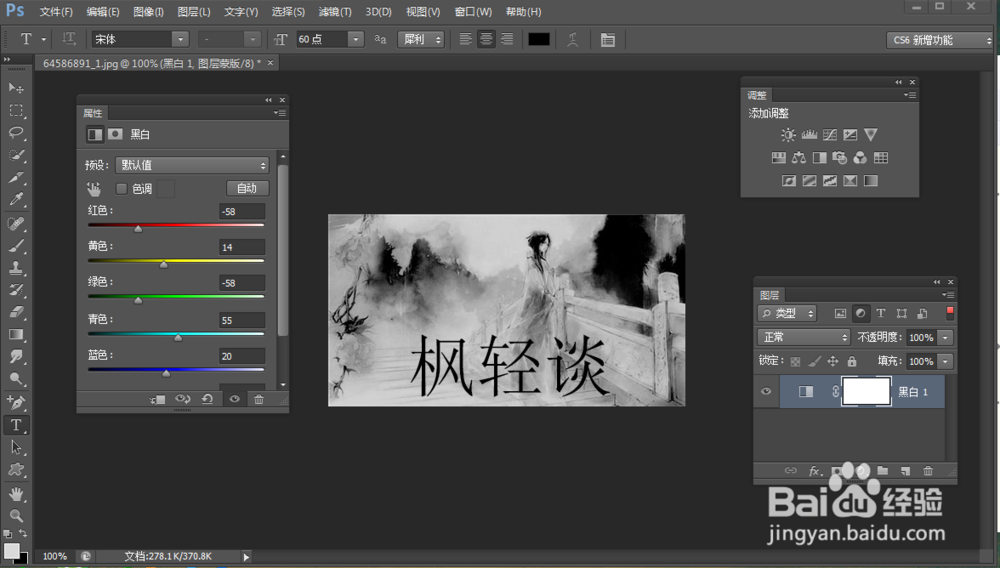Click the create warped text icon

tap(572, 40)
